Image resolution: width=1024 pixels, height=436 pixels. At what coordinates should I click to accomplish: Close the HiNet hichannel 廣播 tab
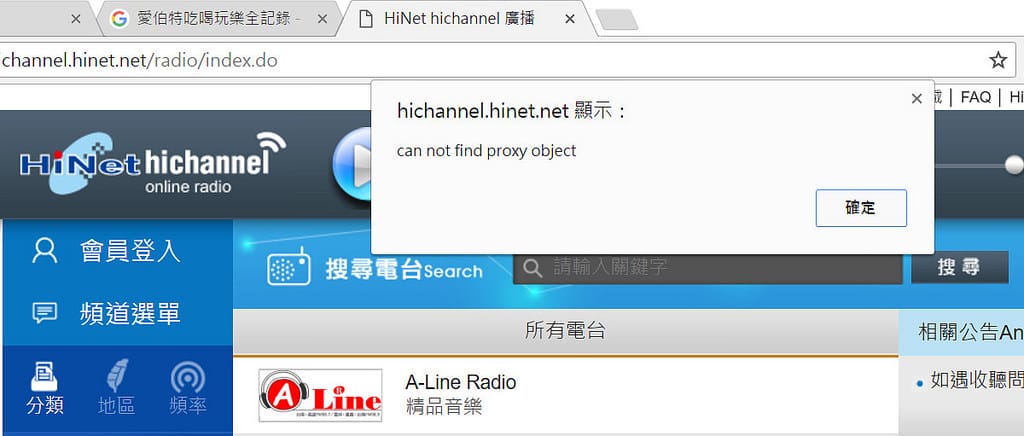point(569,20)
